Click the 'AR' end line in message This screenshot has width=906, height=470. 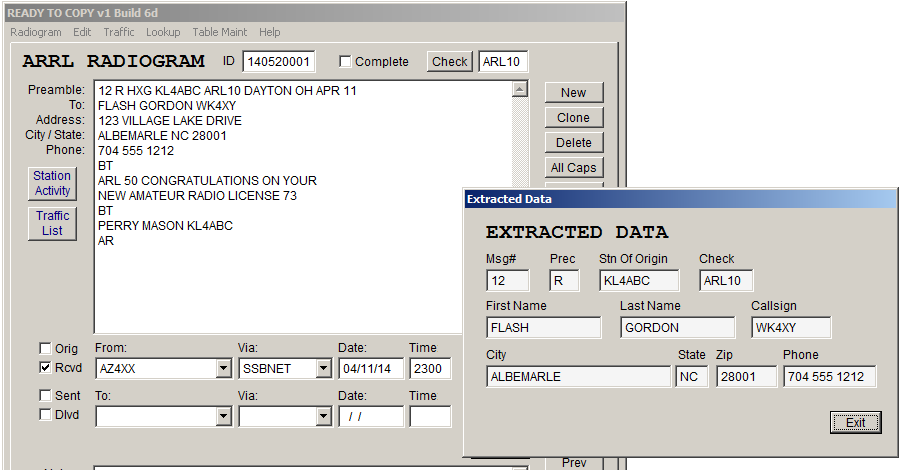click(x=106, y=241)
